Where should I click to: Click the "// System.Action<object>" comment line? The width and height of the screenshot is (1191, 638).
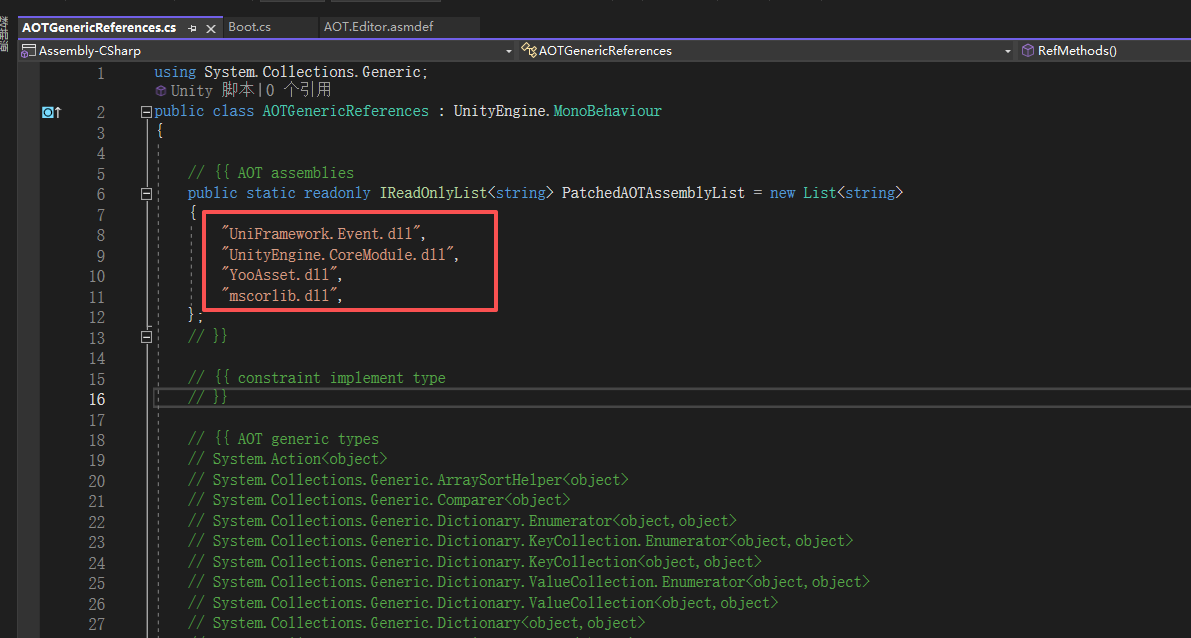point(288,460)
